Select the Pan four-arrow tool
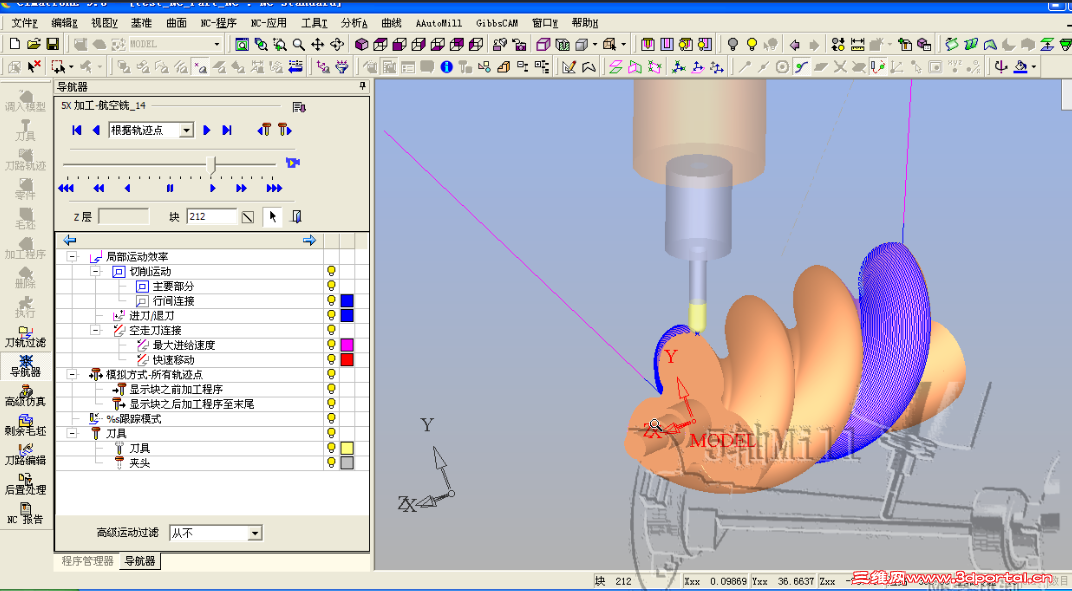The height and width of the screenshot is (591, 1072). coord(317,44)
